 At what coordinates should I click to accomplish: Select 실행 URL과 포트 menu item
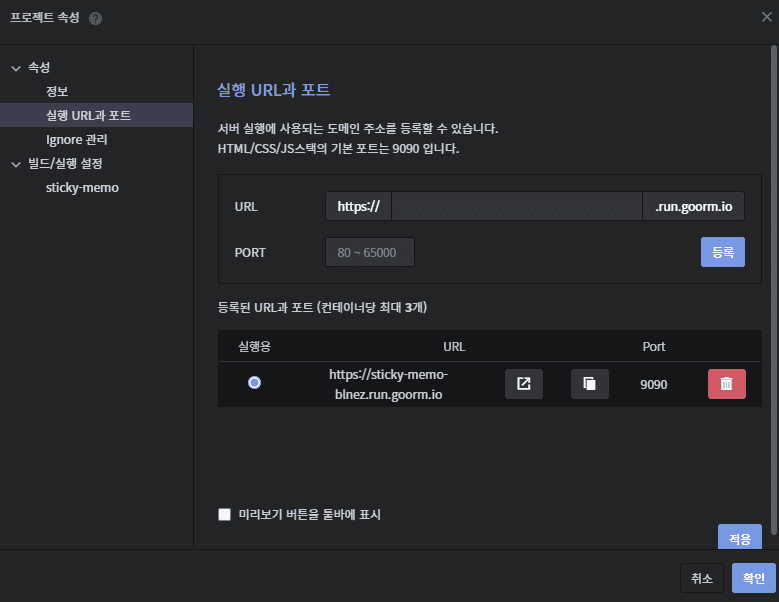pyautogui.click(x=88, y=116)
